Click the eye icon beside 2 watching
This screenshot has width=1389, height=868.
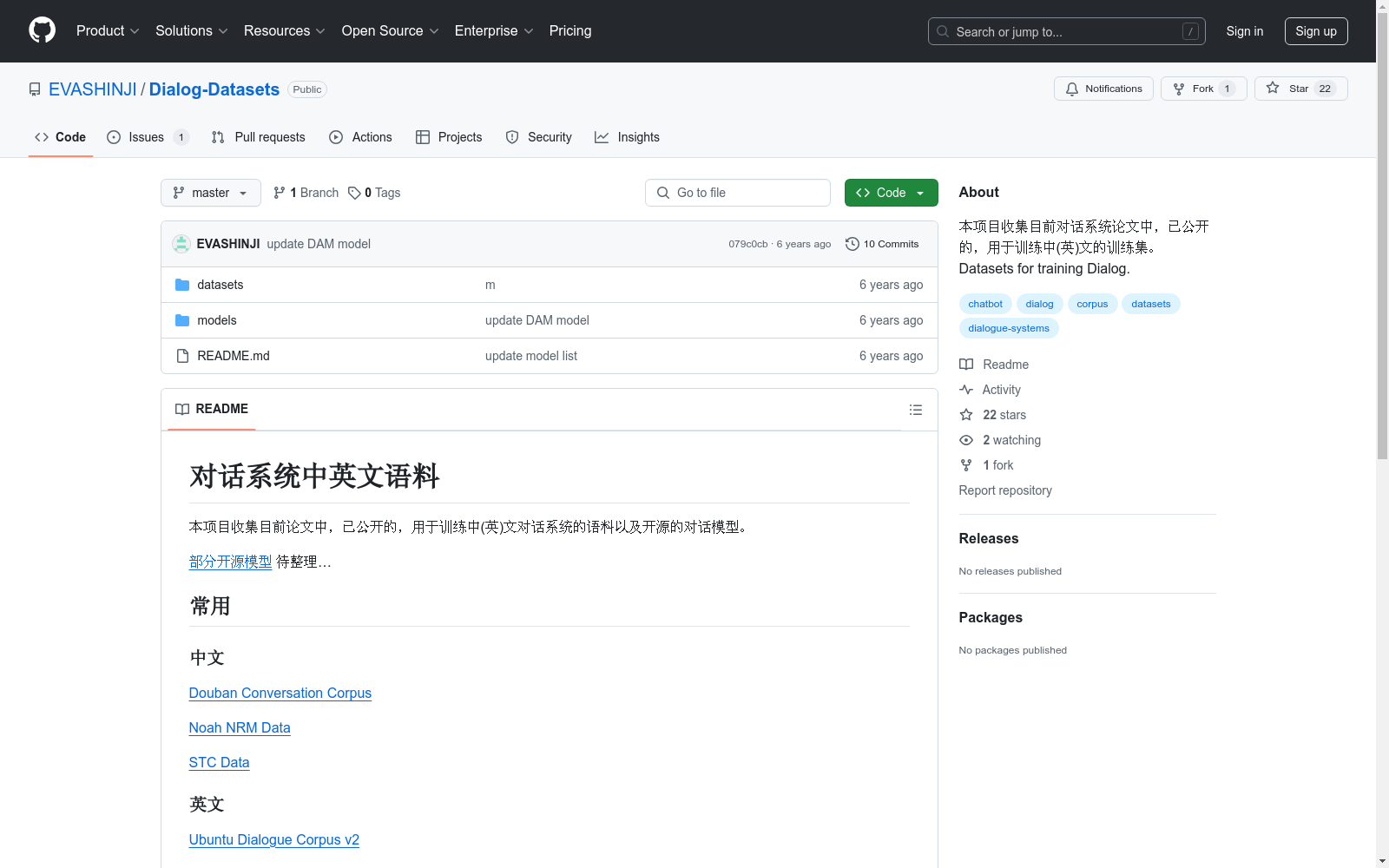tap(966, 440)
